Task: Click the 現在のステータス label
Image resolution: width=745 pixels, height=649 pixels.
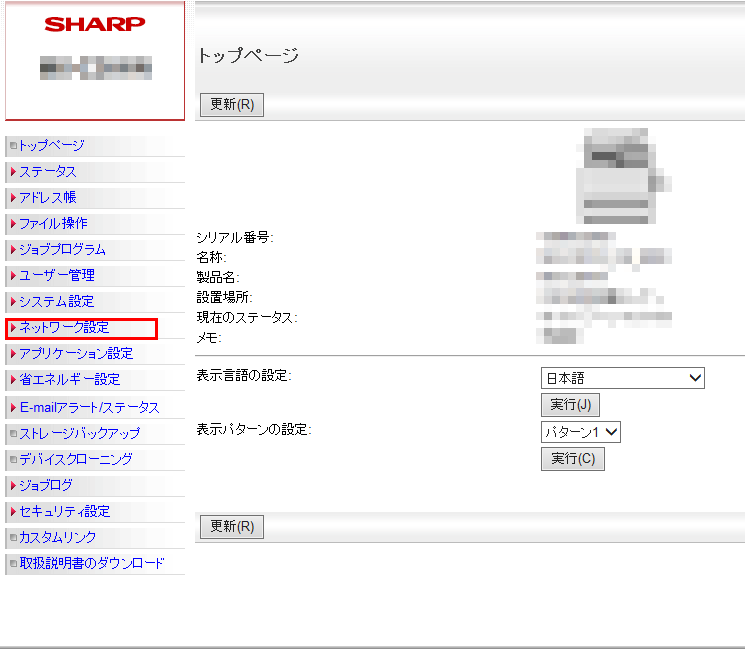Action: pos(247,317)
